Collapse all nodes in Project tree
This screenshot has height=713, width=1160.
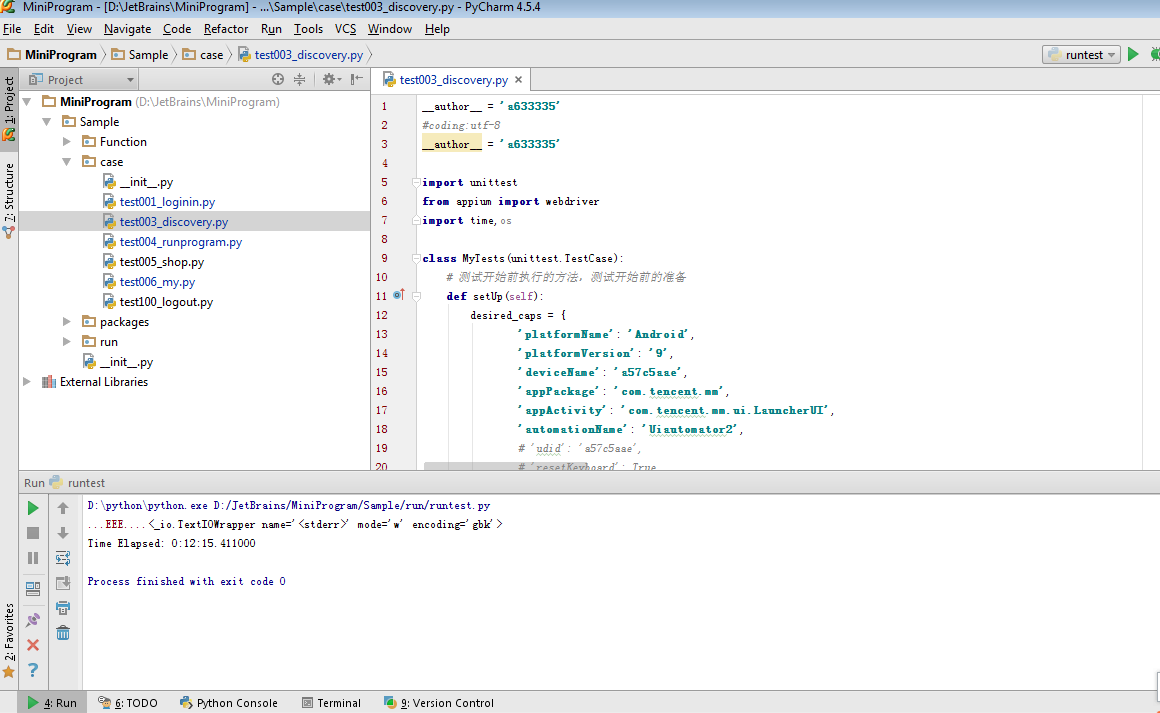[x=300, y=79]
